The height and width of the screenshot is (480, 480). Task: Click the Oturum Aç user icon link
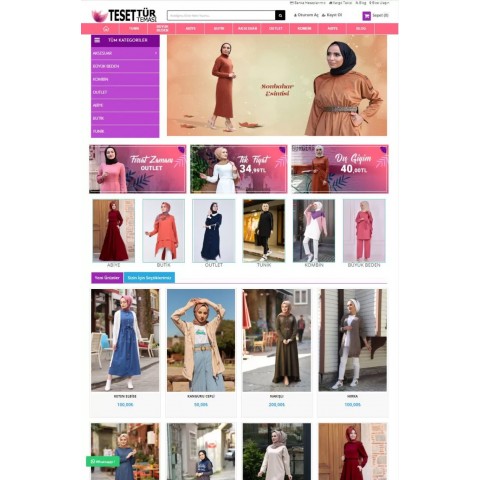point(306,15)
